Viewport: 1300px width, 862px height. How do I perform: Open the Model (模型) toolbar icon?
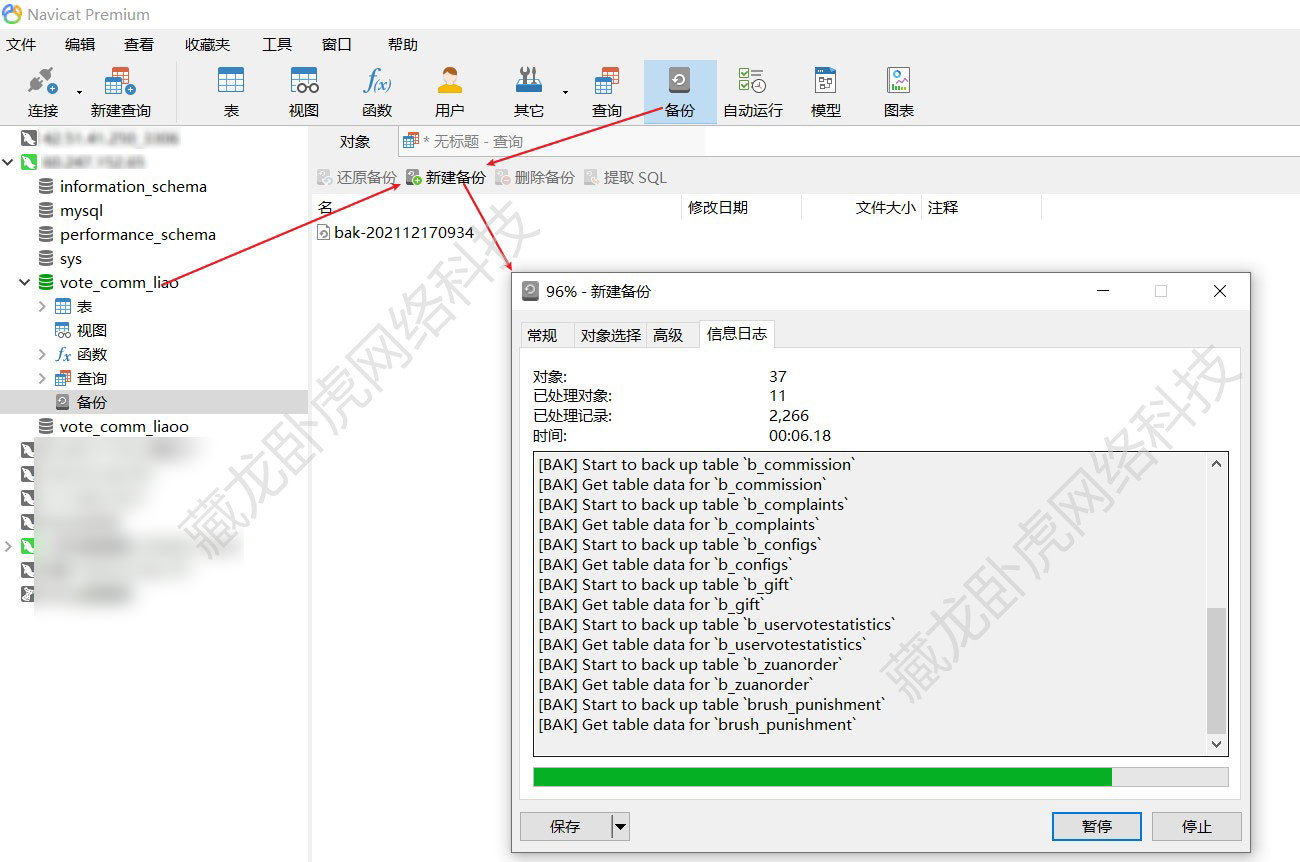826,92
